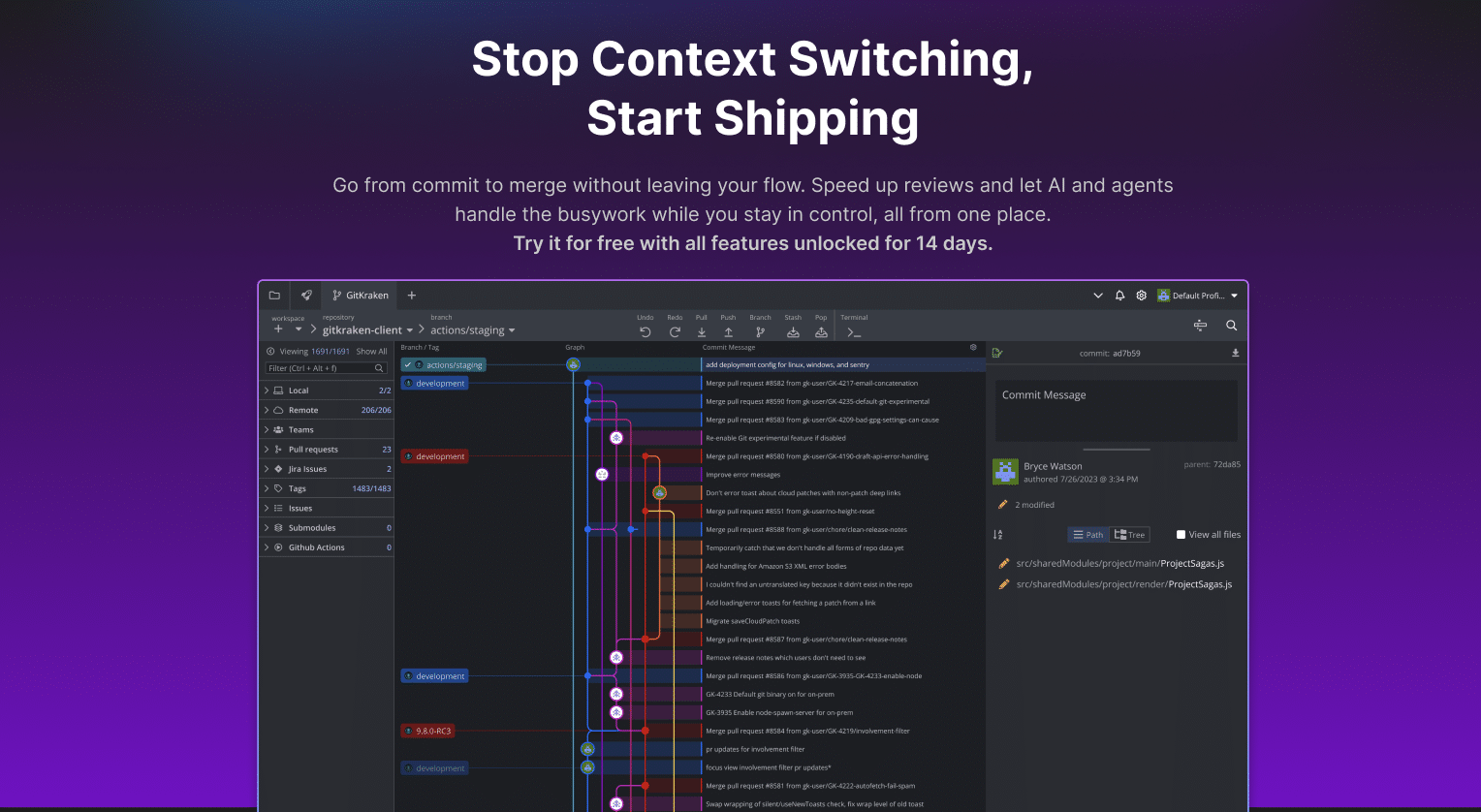This screenshot has width=1481, height=812.
Task: Click Bryce Watson's avatar in commit panel
Action: click(1005, 472)
